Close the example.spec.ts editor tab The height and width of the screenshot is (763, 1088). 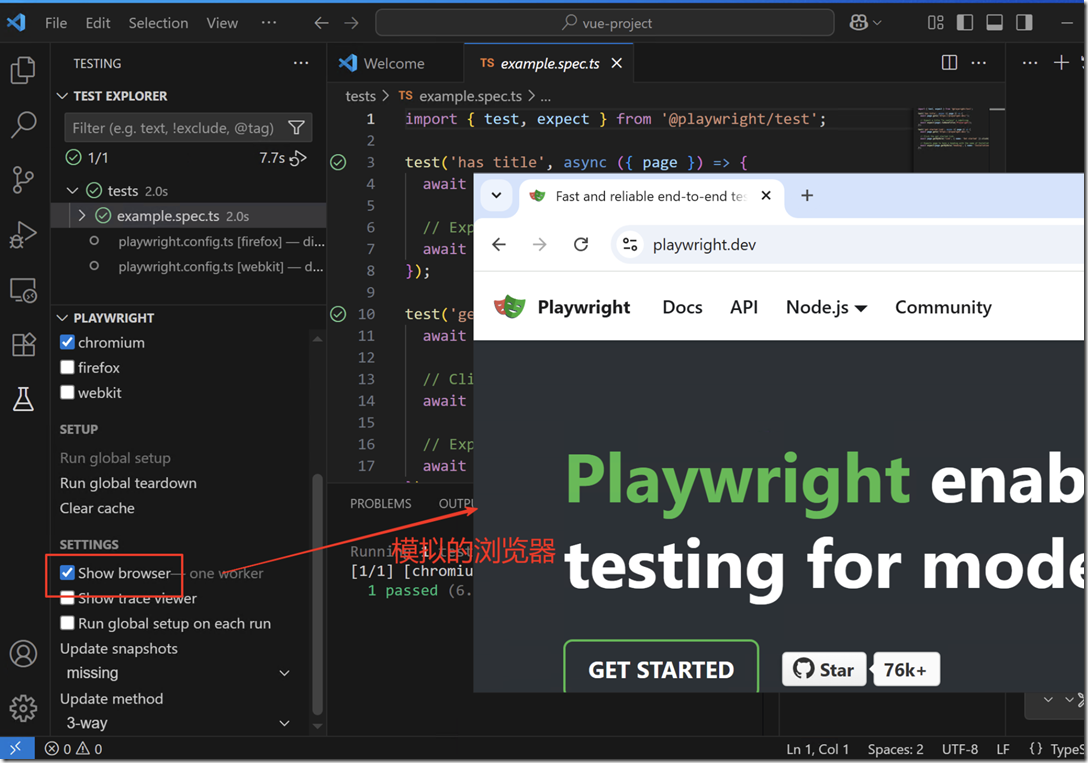point(616,63)
